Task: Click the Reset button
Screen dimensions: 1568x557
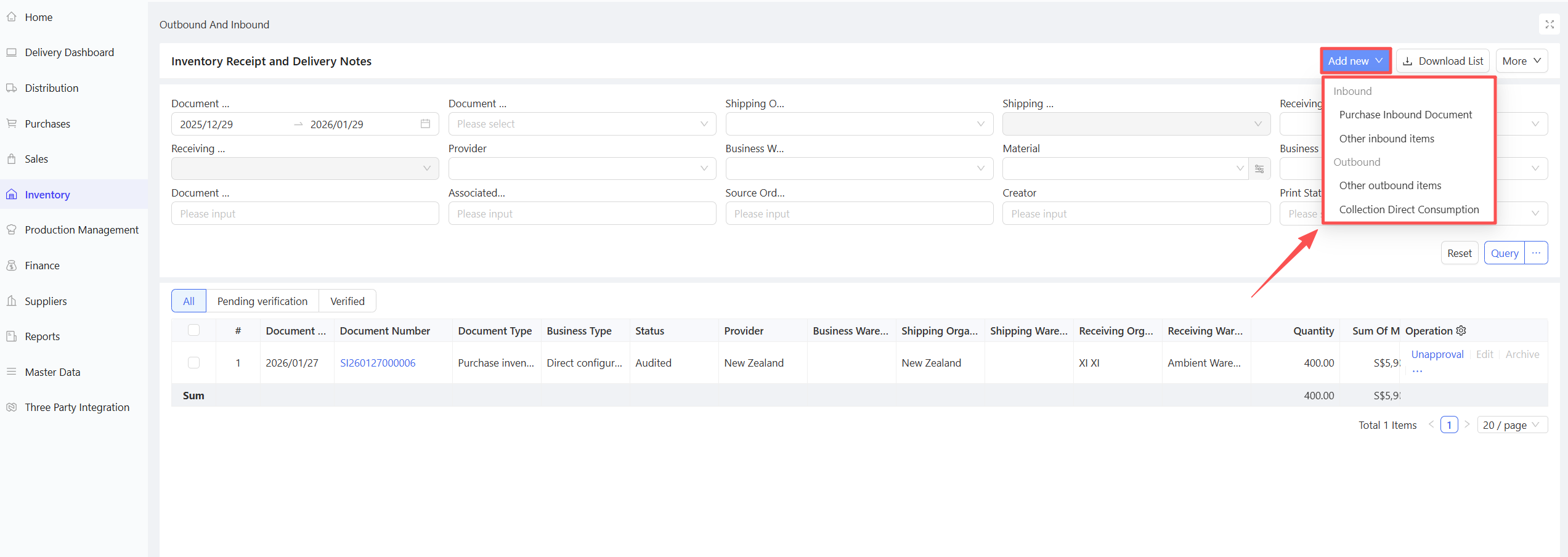Action: coord(1459,253)
